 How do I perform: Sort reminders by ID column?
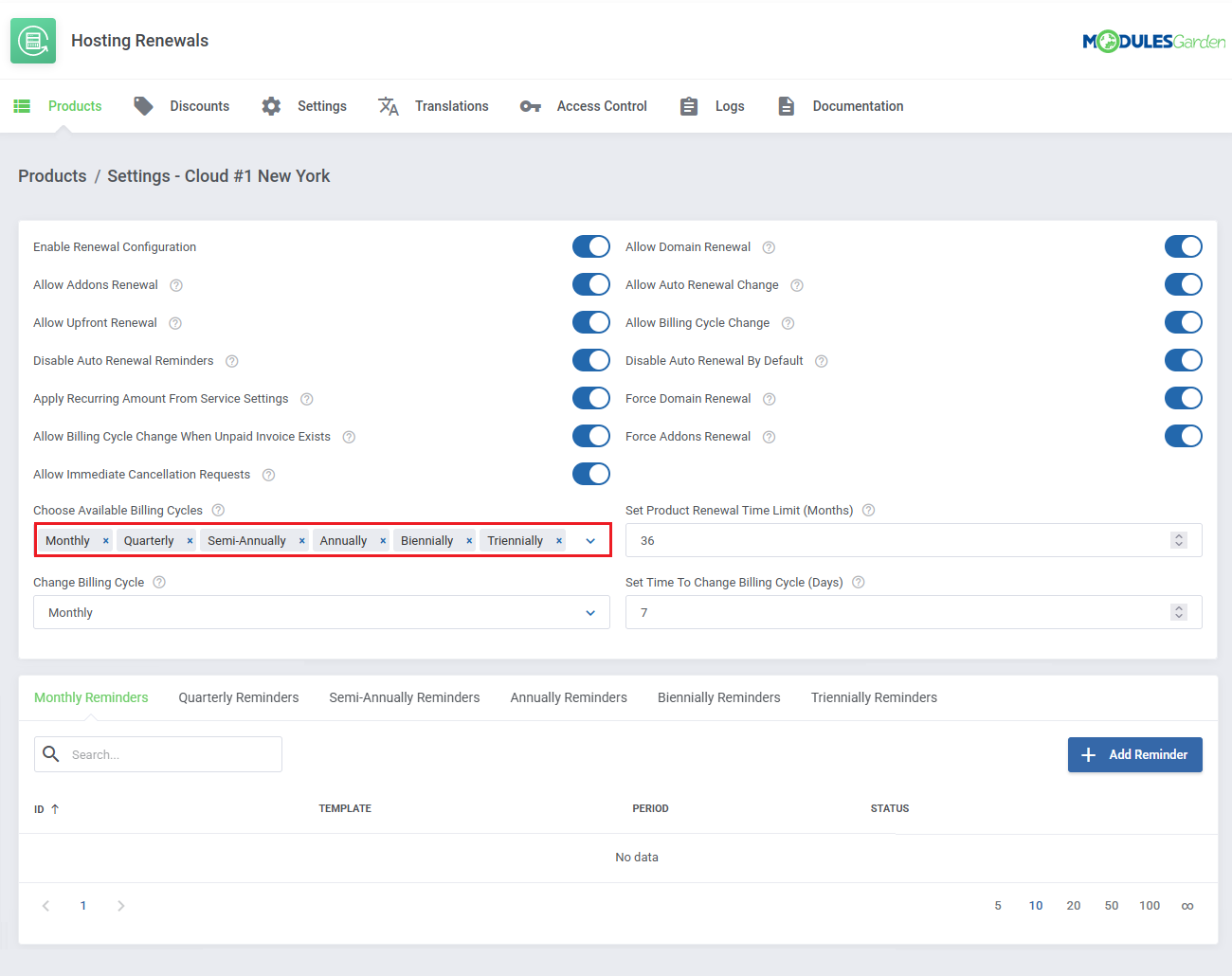click(46, 809)
